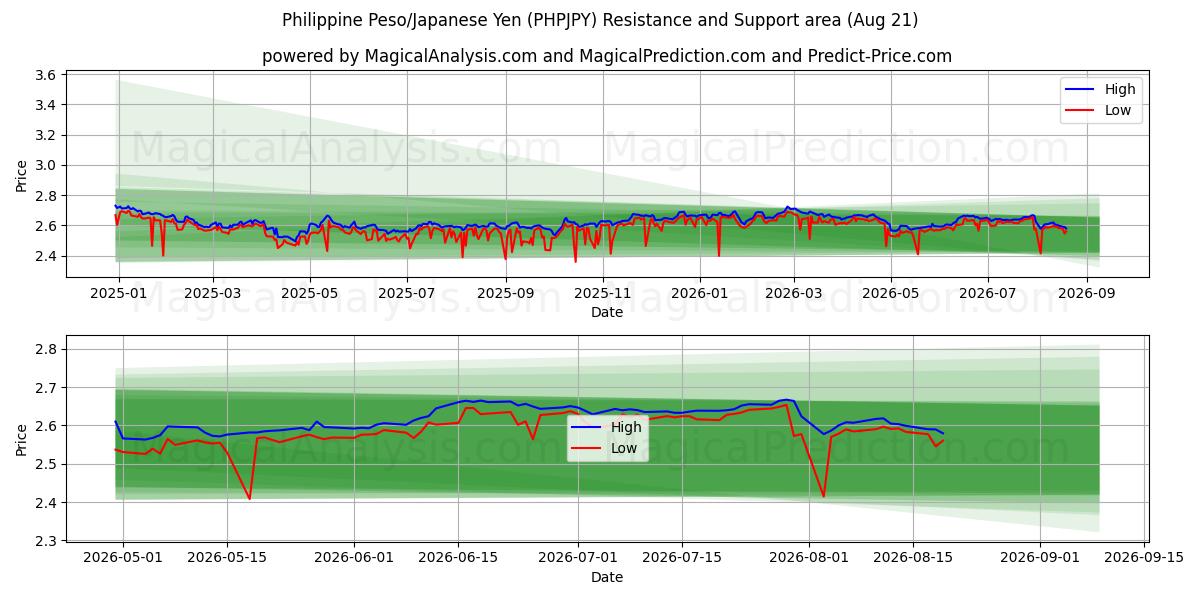Click the 2026-07-01 tick label
The width and height of the screenshot is (1200, 600).
tap(578, 558)
